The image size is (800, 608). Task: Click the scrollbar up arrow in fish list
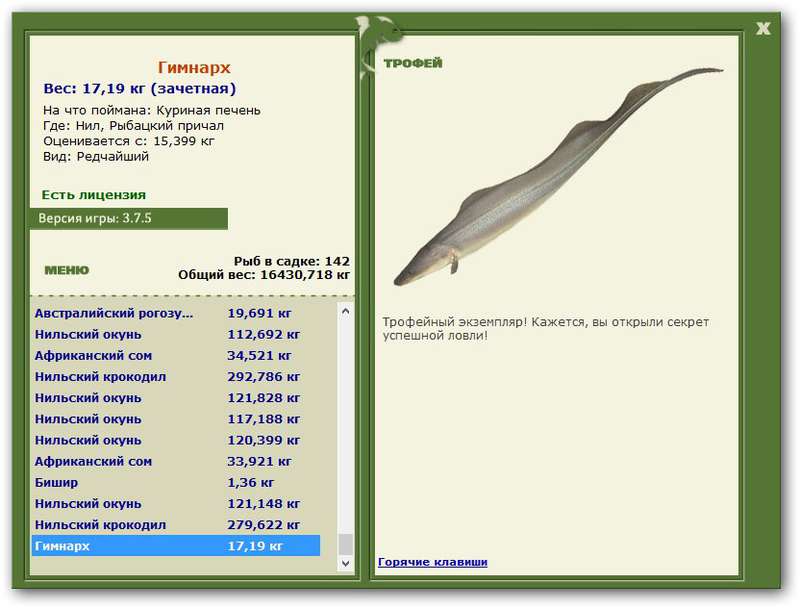(345, 311)
